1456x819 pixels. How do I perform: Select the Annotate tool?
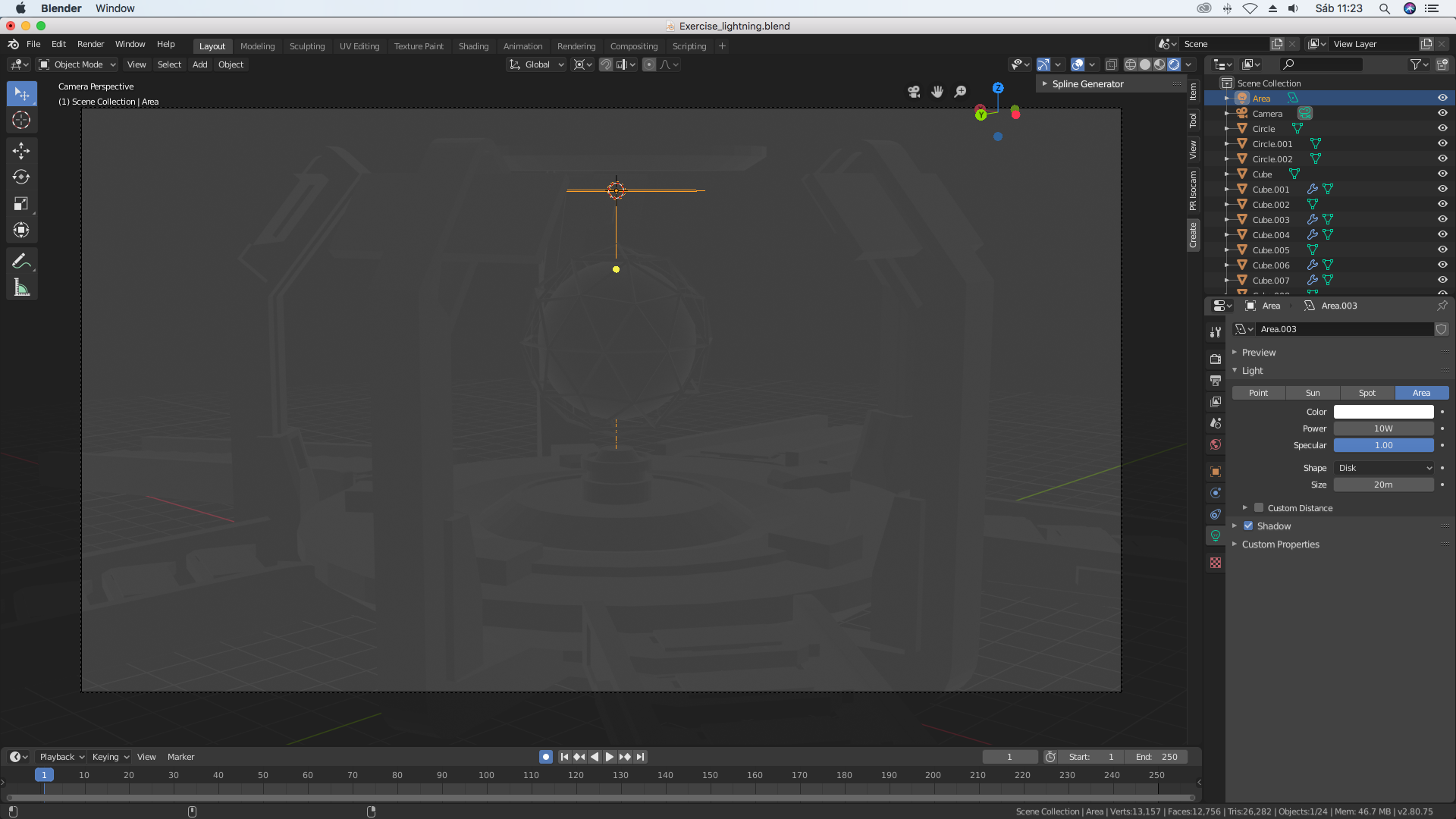pos(21,261)
